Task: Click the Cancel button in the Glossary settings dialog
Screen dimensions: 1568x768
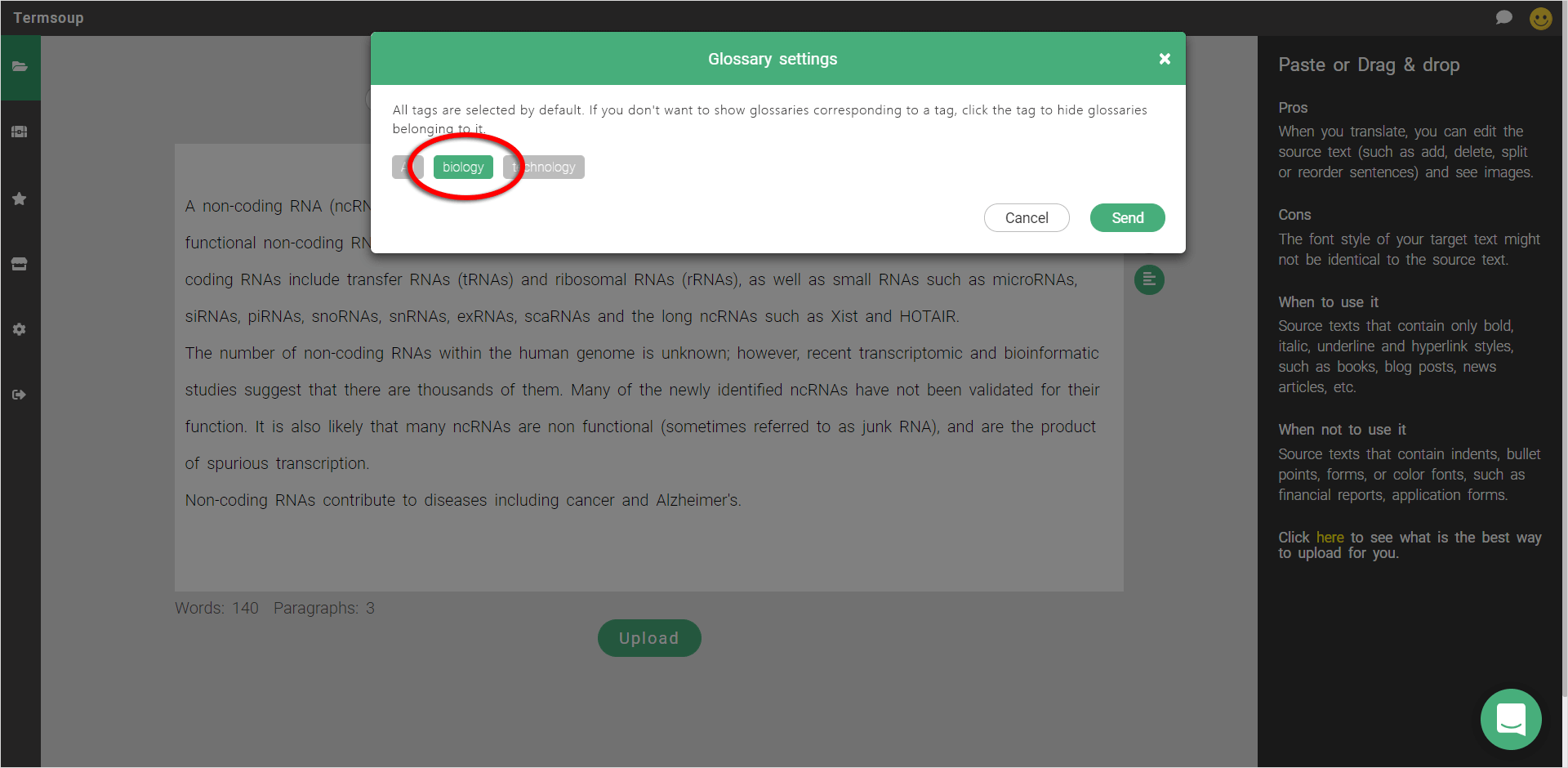Action: point(1027,217)
